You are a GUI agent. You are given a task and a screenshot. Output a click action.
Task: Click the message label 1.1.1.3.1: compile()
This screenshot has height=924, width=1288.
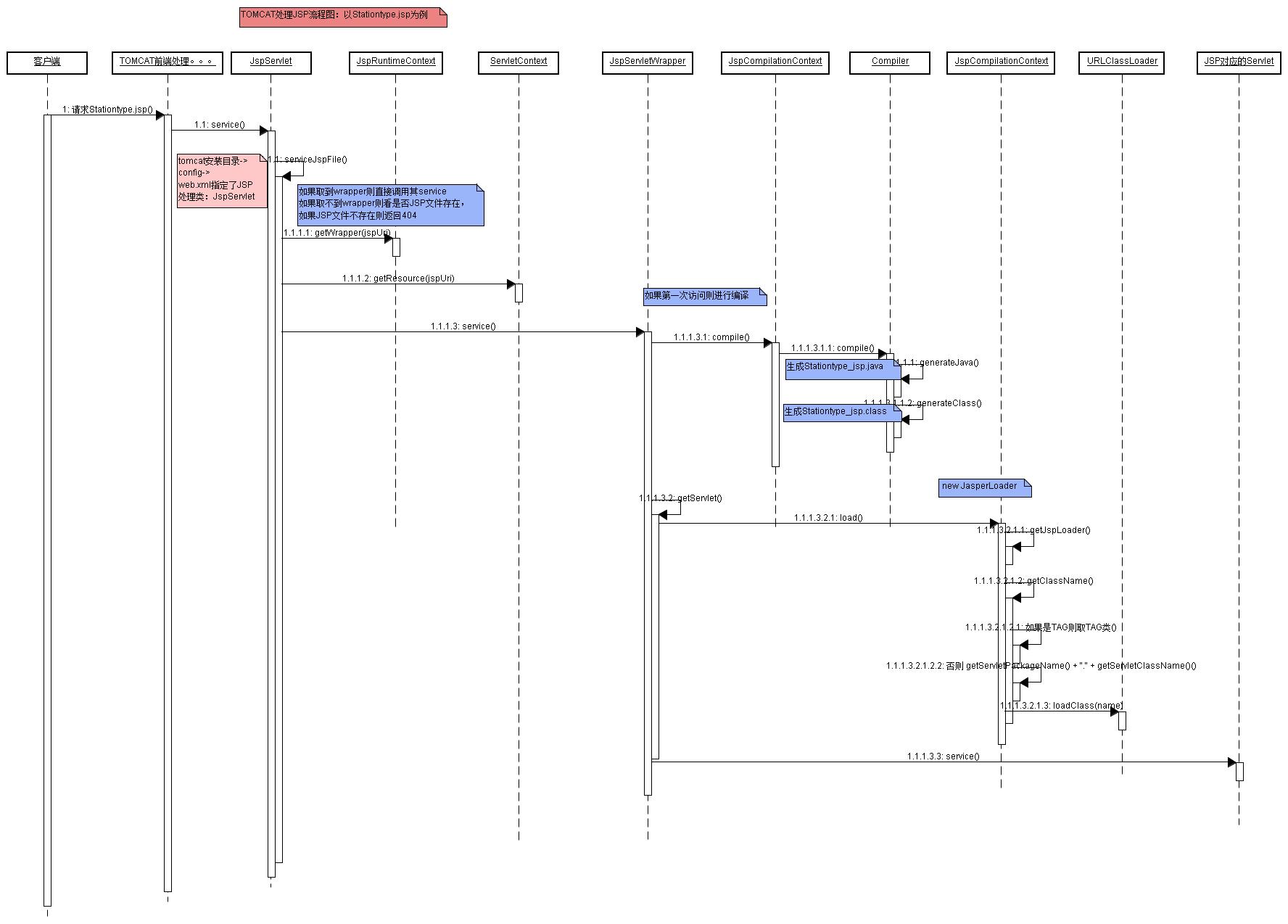coord(711,337)
